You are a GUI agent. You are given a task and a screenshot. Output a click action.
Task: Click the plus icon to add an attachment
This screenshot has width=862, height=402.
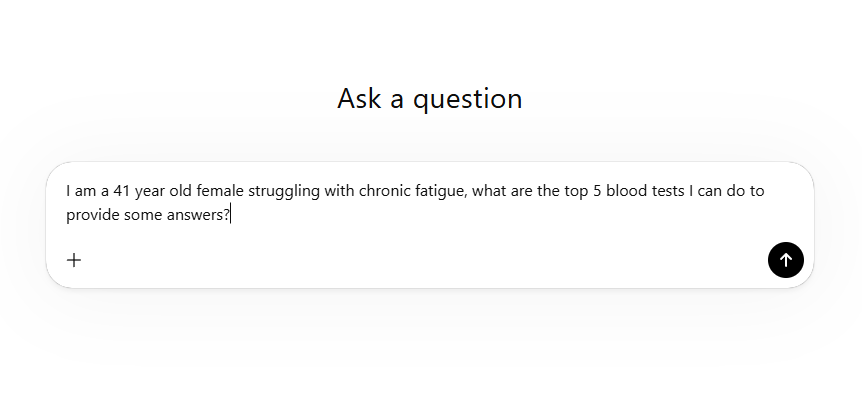(x=74, y=260)
